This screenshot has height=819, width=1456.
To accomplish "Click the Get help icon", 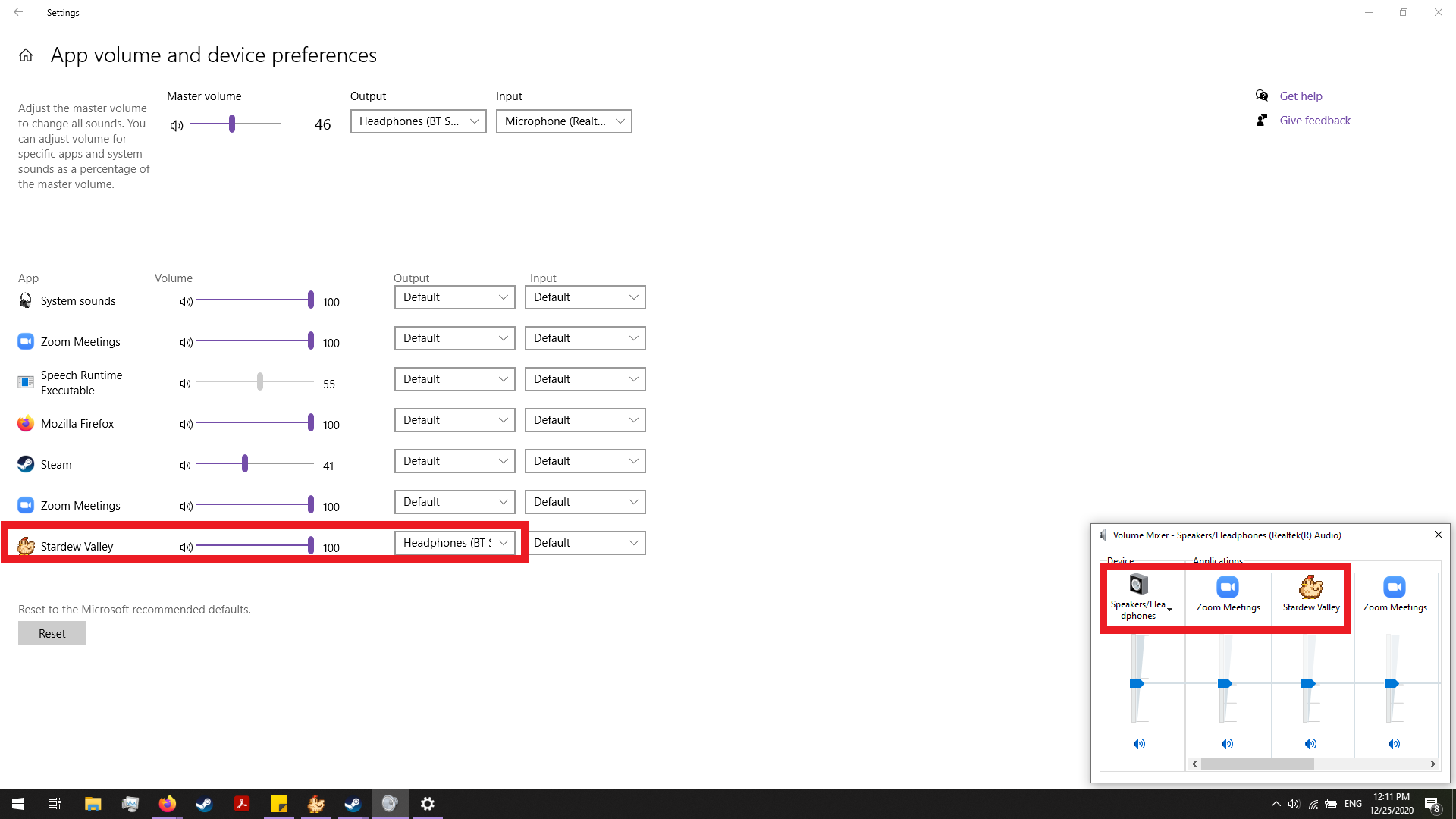I will [1262, 96].
